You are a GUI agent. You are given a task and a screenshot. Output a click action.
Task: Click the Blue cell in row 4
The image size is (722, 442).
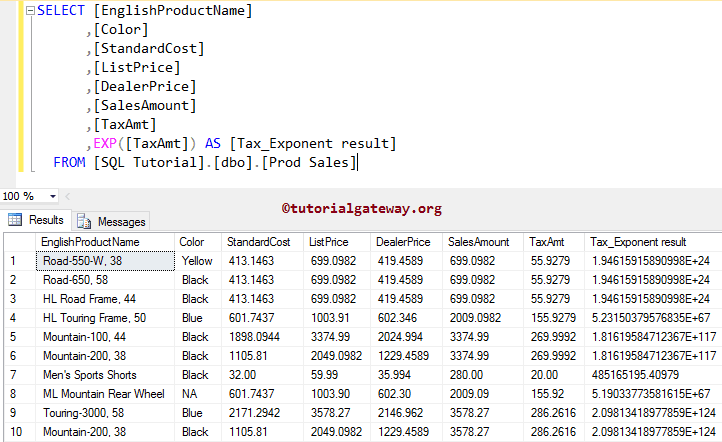pyautogui.click(x=198, y=318)
